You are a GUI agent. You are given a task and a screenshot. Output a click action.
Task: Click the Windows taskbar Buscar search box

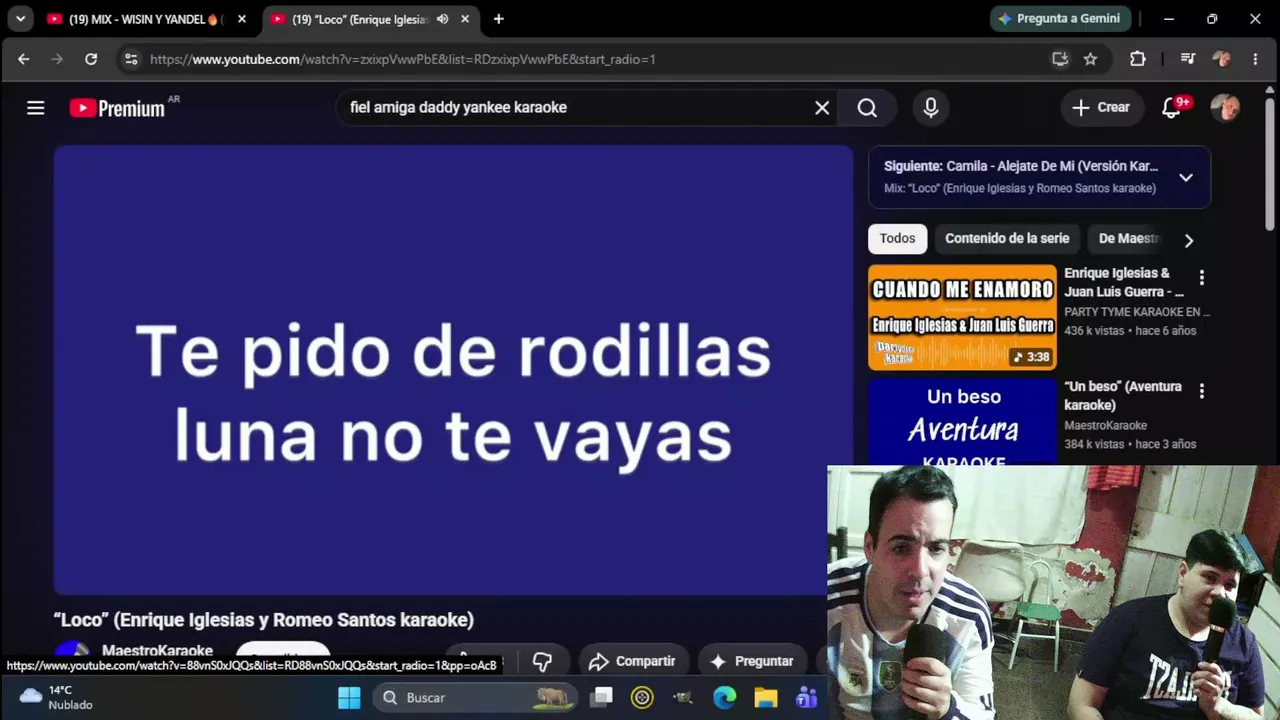[x=476, y=697]
